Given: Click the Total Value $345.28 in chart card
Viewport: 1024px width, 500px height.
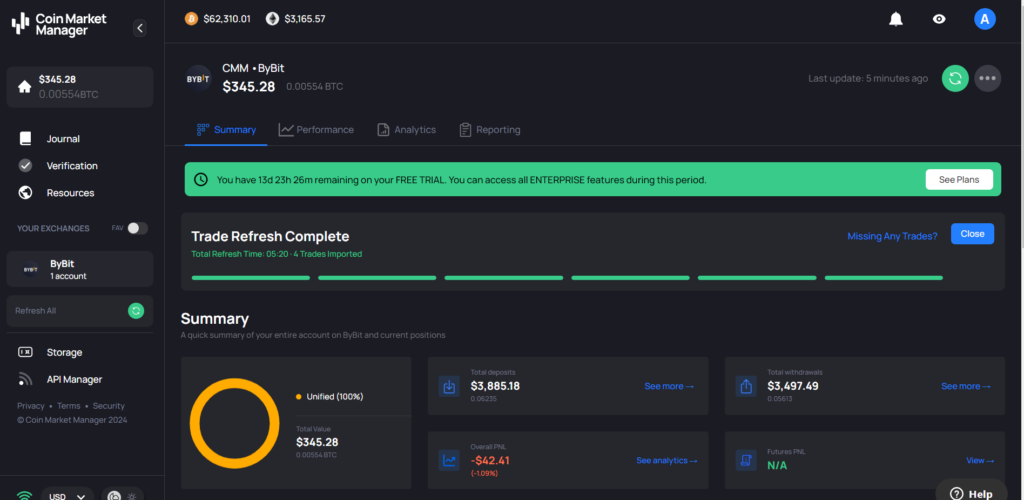Looking at the screenshot, I should (317, 442).
